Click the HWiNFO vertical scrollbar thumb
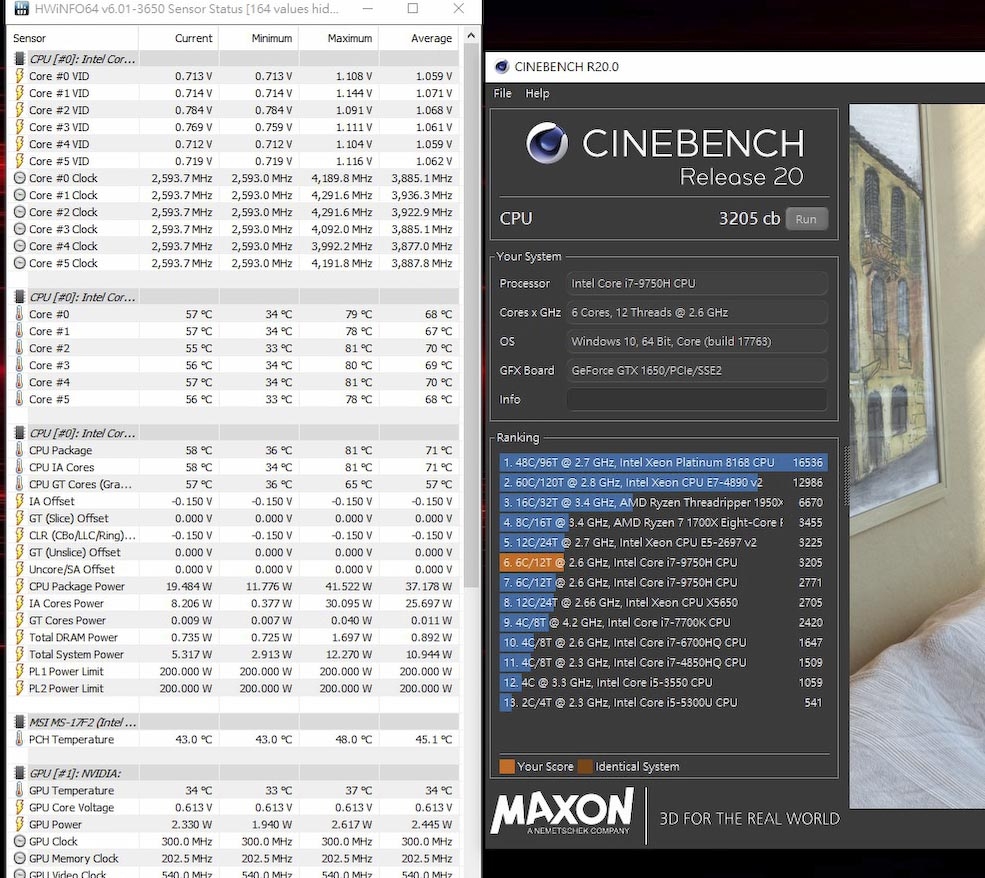Image resolution: width=985 pixels, height=878 pixels. pyautogui.click(x=471, y=317)
